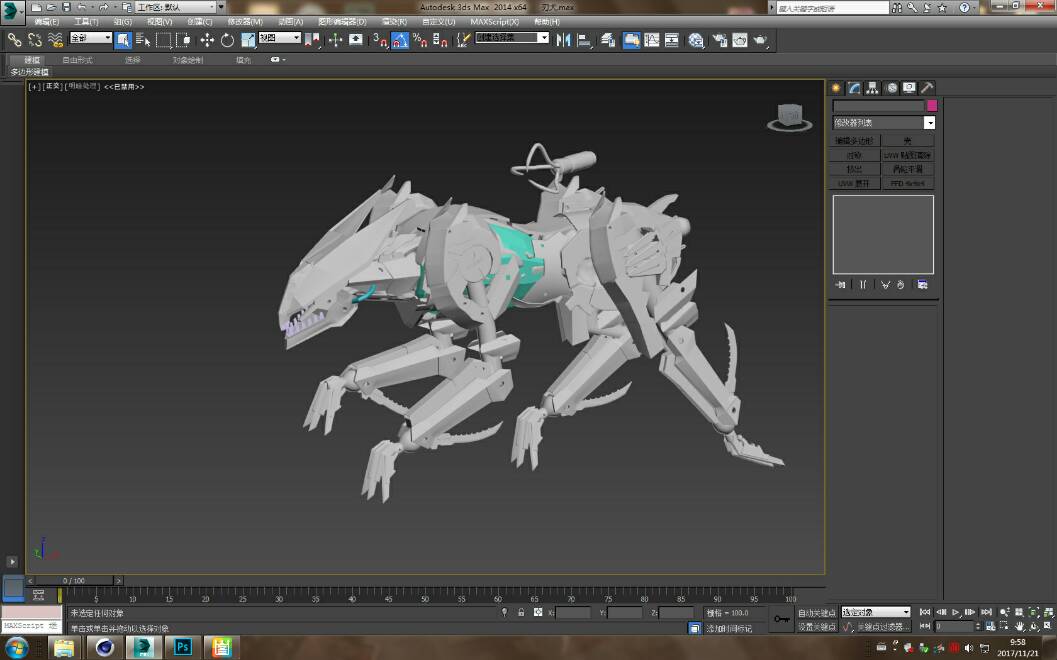Open the Hierarchy command panel tab
The height and width of the screenshot is (660, 1057).
tap(873, 88)
